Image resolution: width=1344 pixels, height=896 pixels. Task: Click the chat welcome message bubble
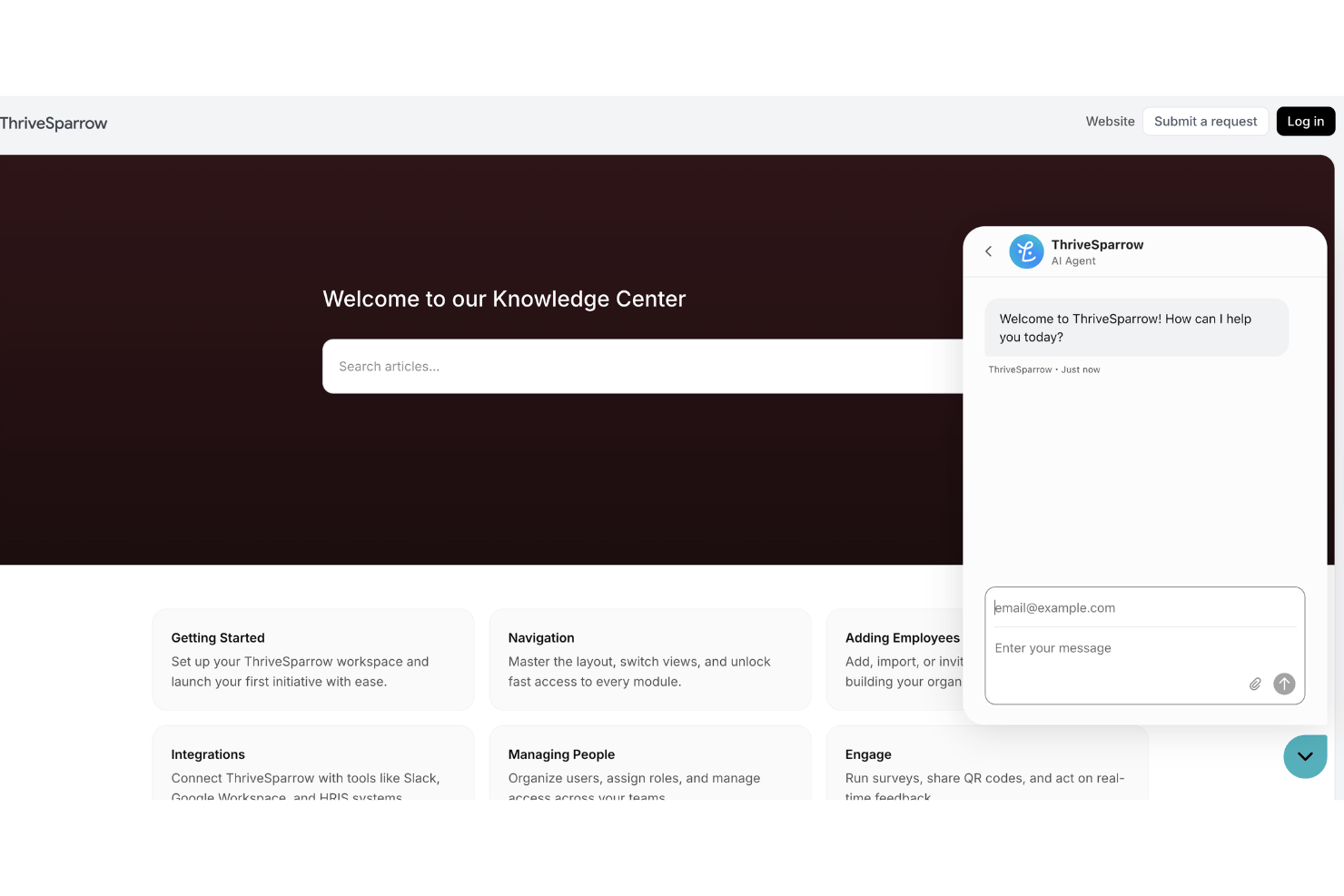click(x=1136, y=328)
